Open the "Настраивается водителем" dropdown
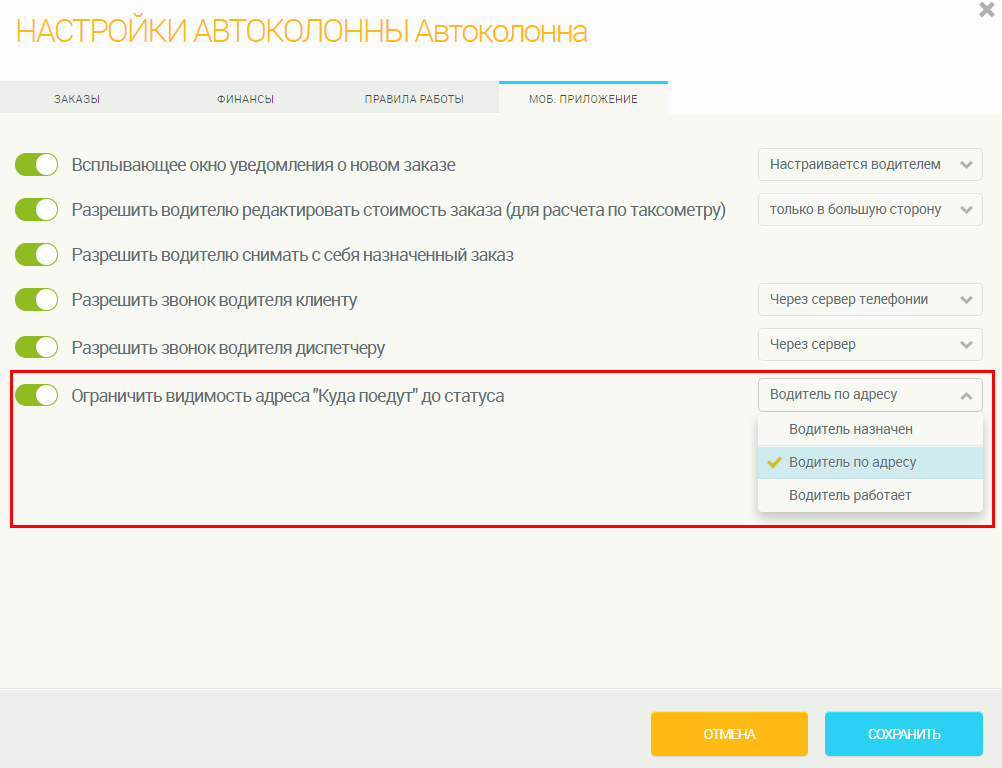This screenshot has width=1002, height=768. [870, 164]
